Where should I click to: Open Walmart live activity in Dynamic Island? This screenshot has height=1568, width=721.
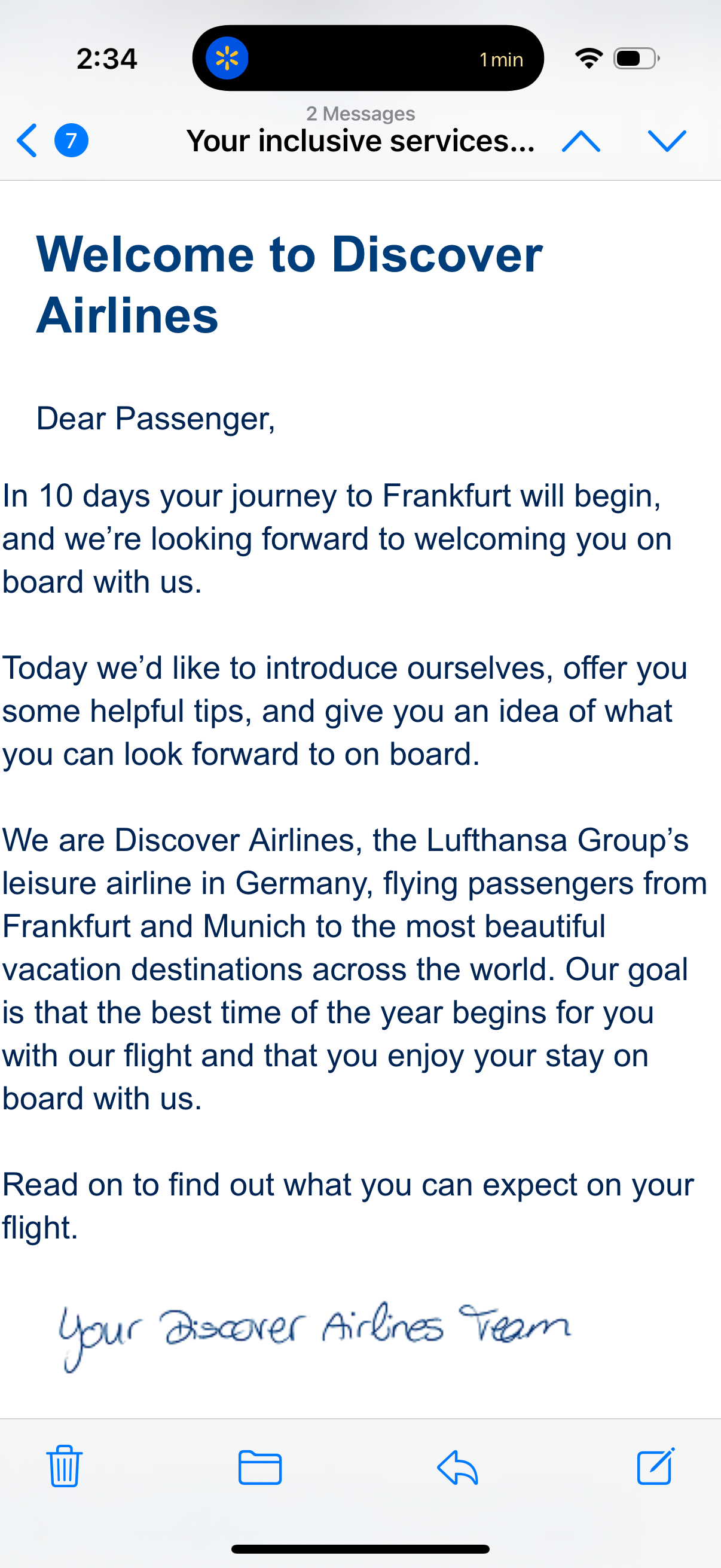pyautogui.click(x=227, y=59)
